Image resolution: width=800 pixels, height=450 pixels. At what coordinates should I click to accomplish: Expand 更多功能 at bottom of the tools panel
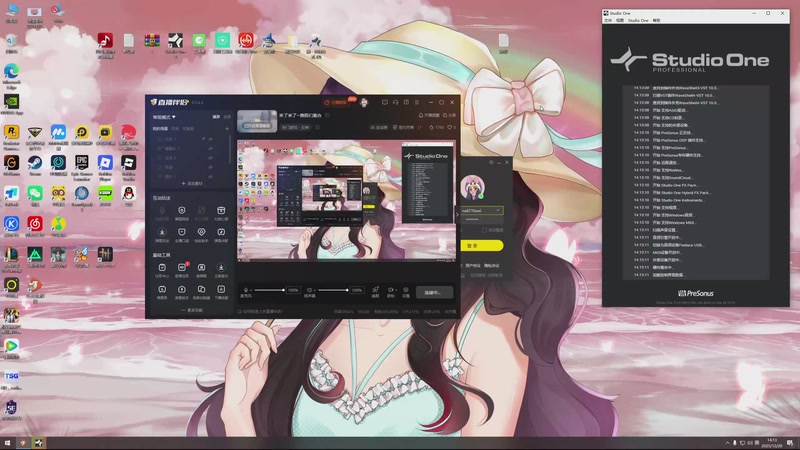click(192, 310)
